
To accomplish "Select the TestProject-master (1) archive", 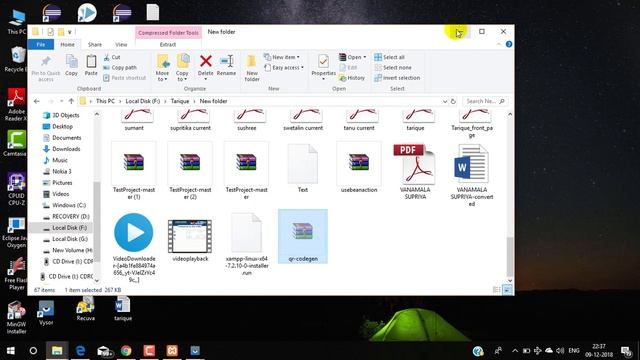I will point(134,171).
